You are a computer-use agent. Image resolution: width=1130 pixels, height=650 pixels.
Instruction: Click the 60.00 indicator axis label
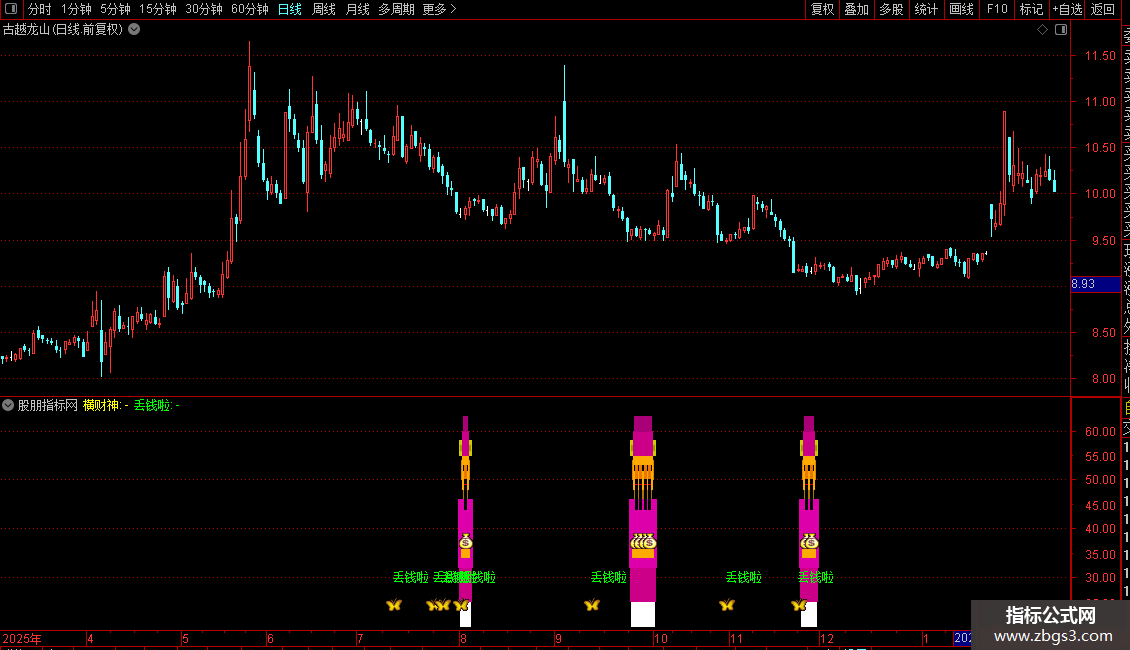[x=1100, y=432]
